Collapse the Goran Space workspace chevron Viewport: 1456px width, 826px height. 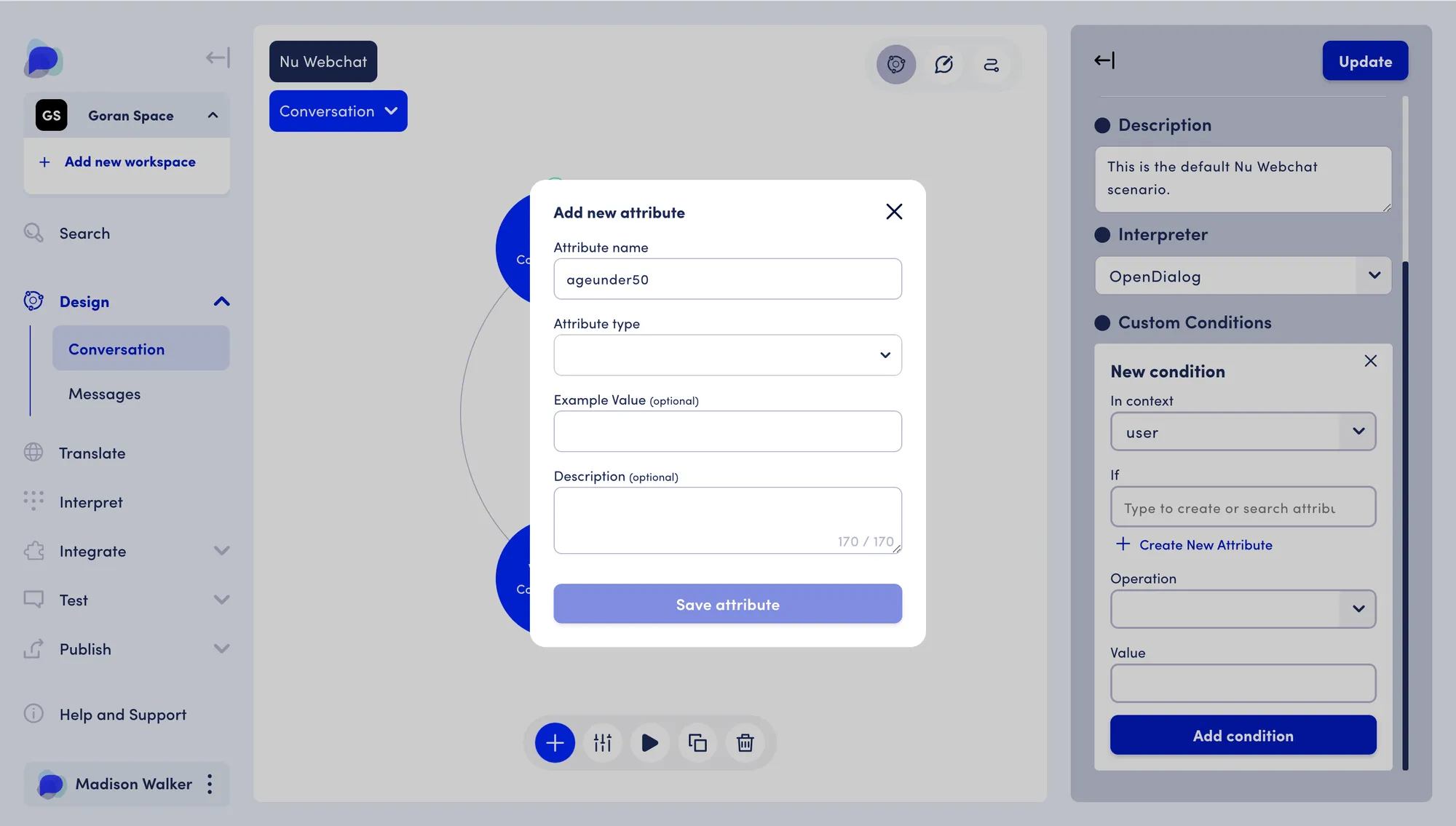(213, 115)
